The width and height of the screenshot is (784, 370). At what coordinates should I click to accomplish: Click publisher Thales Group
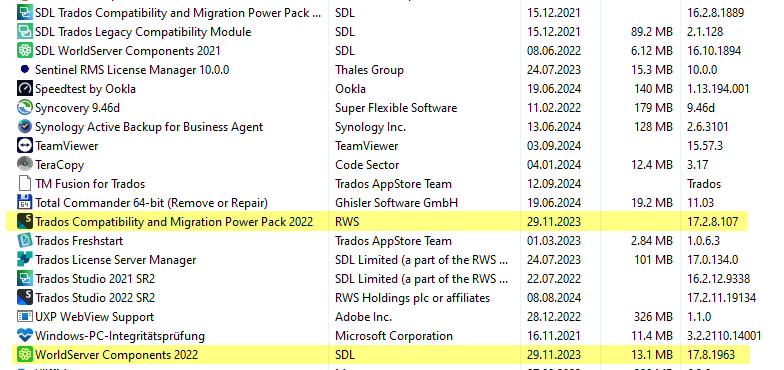(x=369, y=70)
